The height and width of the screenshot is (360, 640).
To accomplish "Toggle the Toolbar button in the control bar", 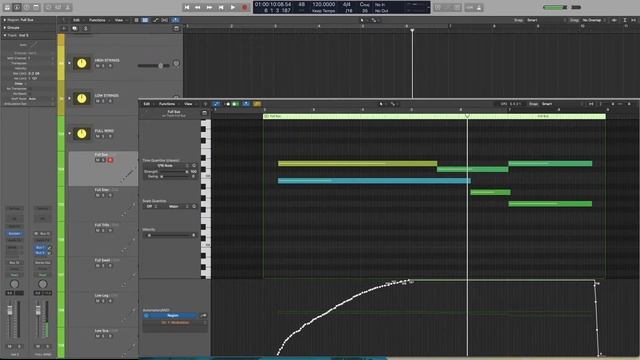I will coord(36,7).
